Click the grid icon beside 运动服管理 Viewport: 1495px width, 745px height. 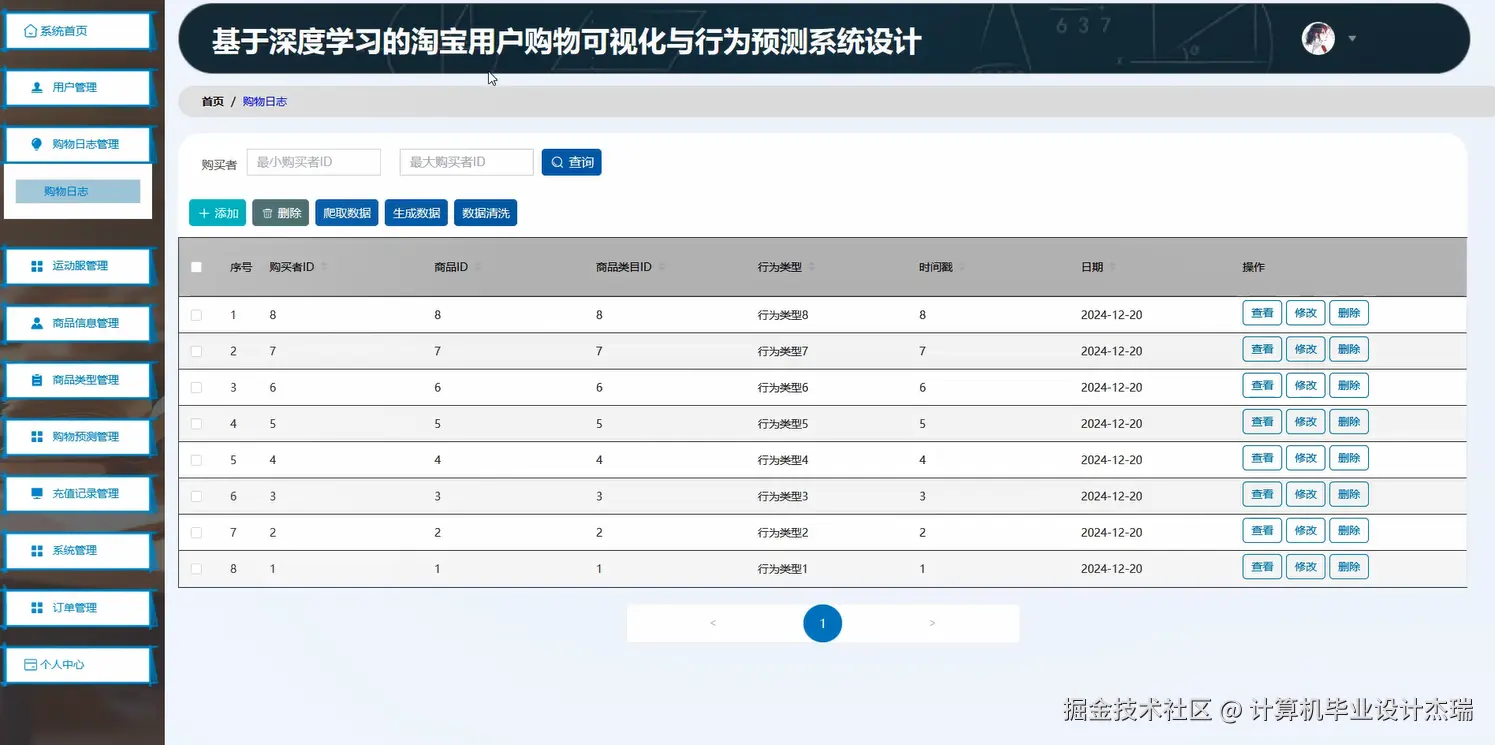pyautogui.click(x=37, y=266)
